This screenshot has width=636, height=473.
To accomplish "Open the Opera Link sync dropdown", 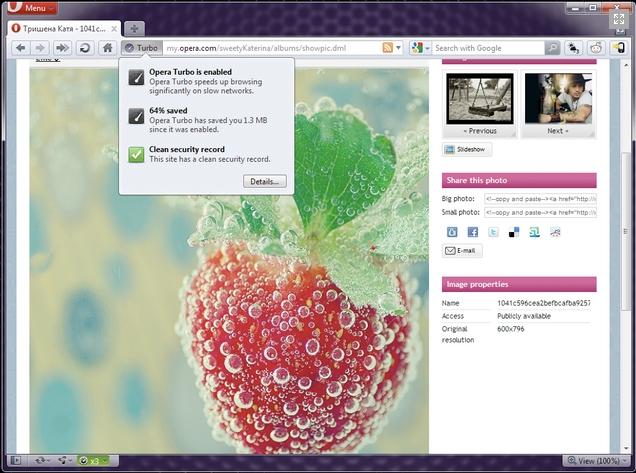I will click(42, 460).
